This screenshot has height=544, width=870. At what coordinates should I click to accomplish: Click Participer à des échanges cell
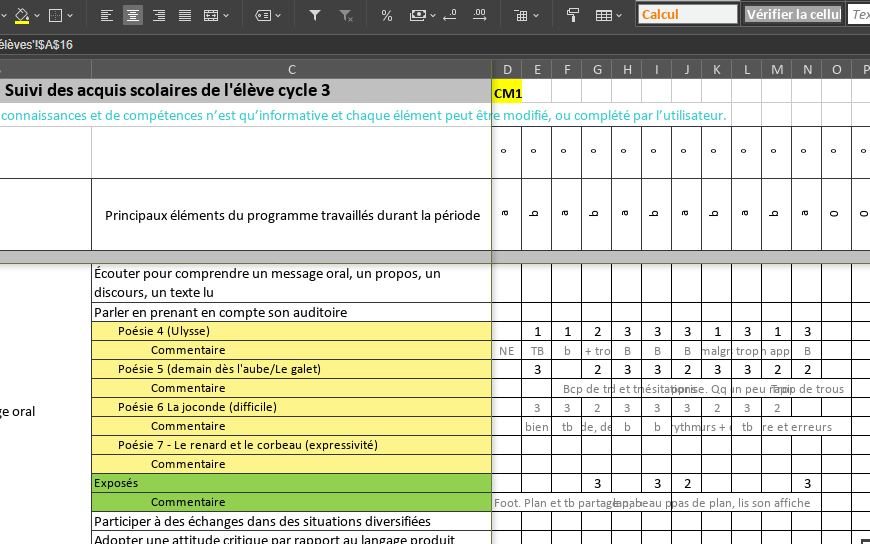pos(292,521)
